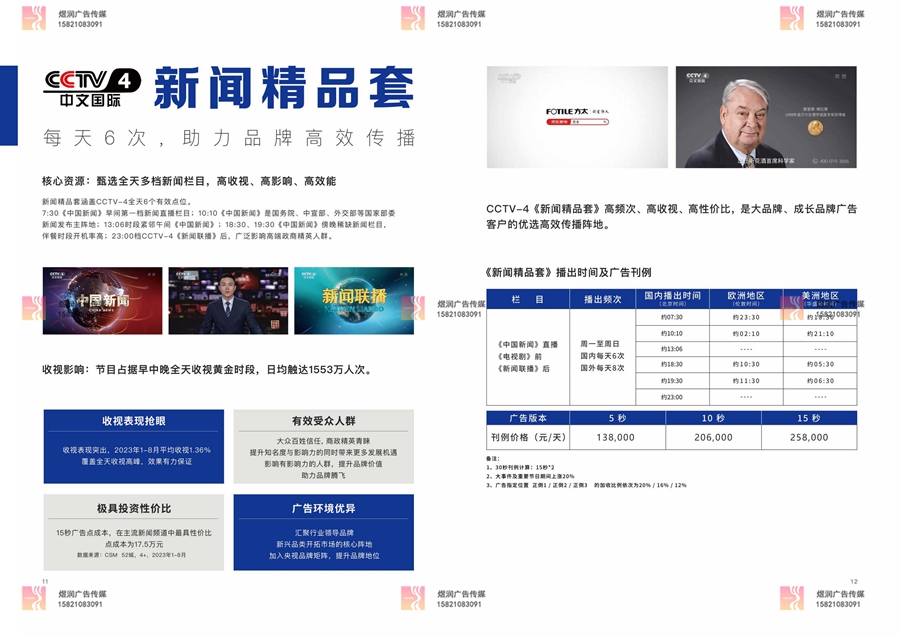The image size is (900, 636).
Task: Click the Europe time cell 约02:10
Action: tap(746, 333)
